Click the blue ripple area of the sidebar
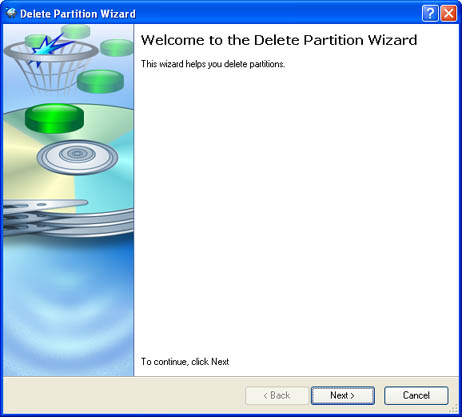 [68, 307]
